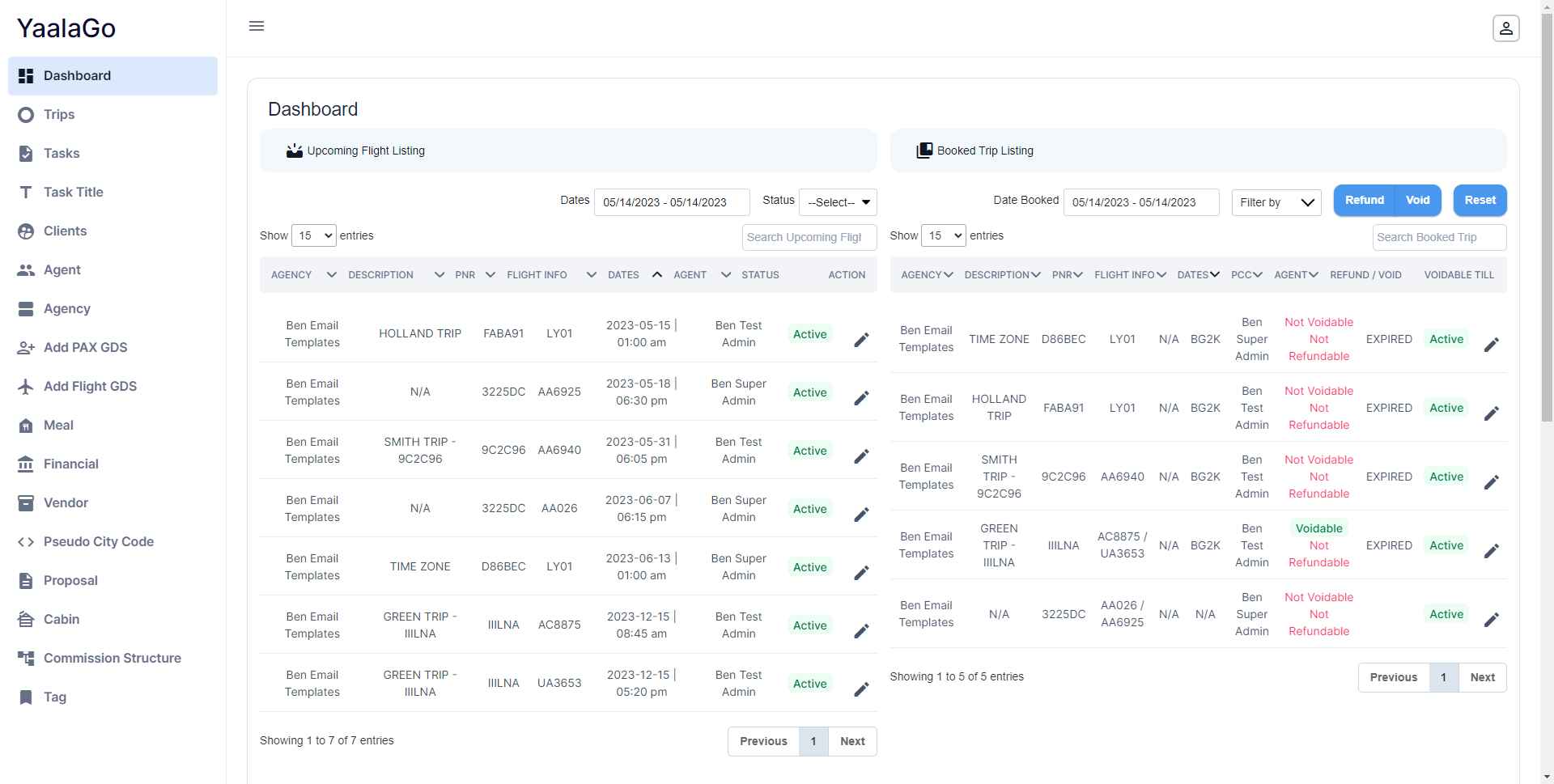Click the Financial bank icon
This screenshot has width=1554, height=784.
pos(26,464)
